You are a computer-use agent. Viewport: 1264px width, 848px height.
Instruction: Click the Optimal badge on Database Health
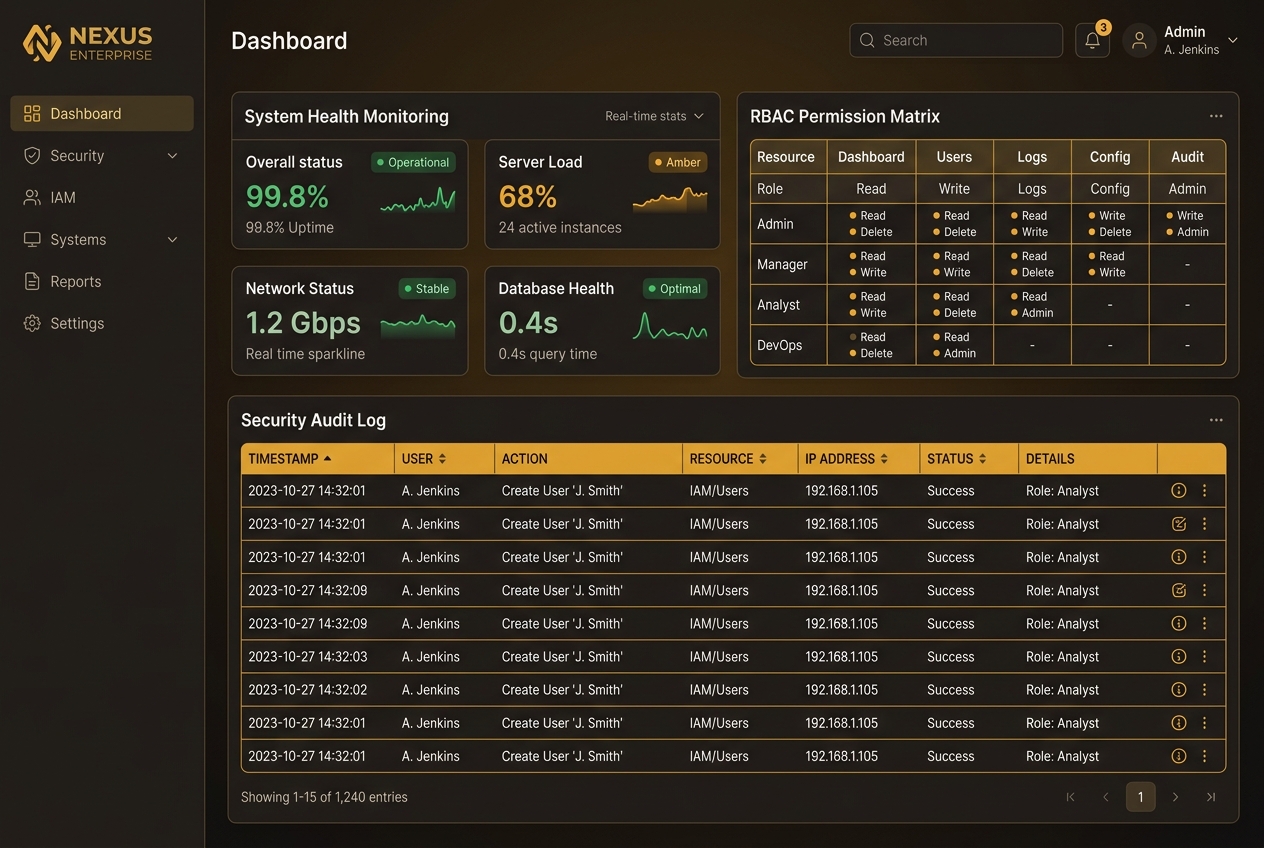pos(675,288)
